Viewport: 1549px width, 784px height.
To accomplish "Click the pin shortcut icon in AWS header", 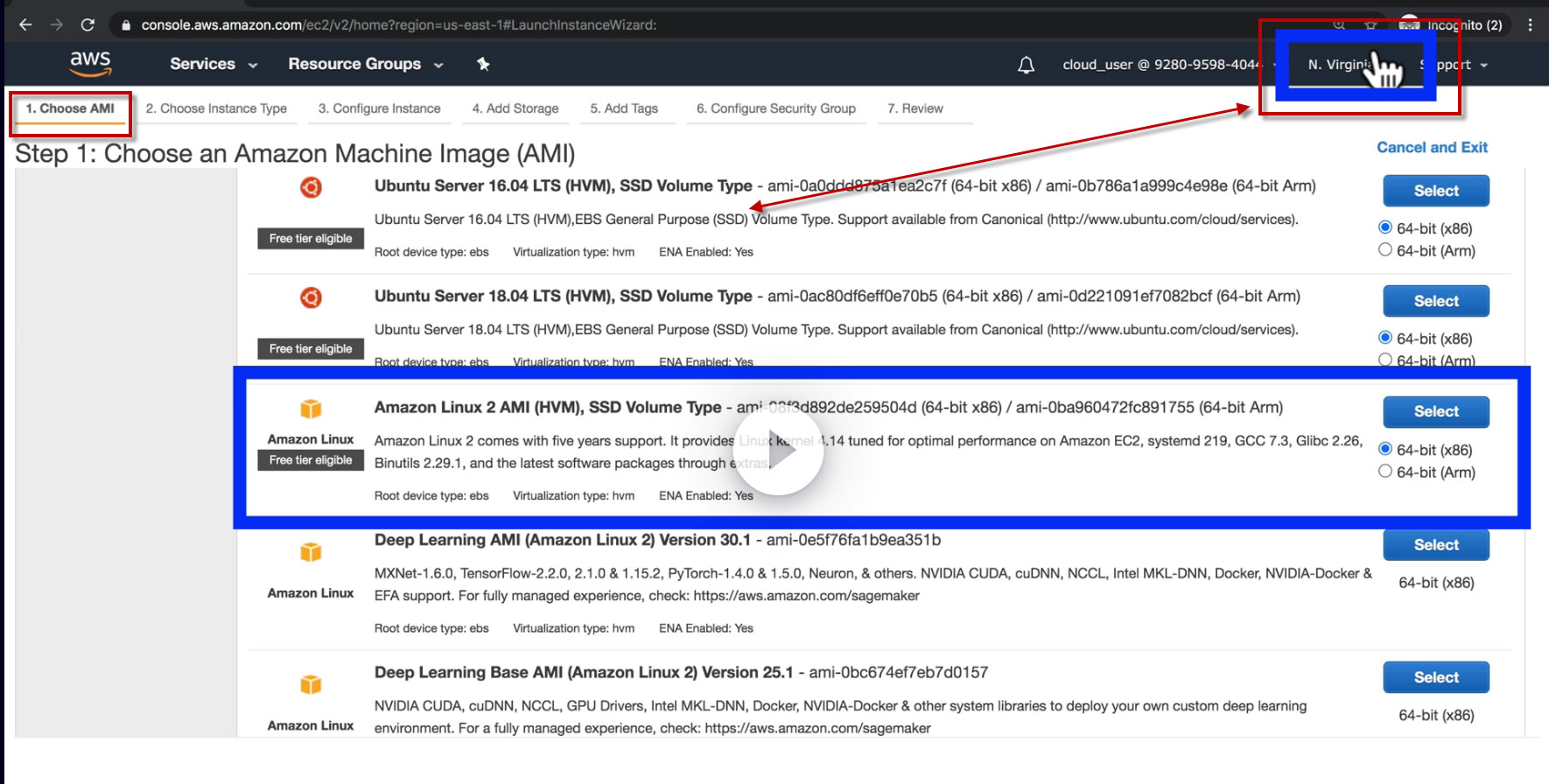I will (x=483, y=64).
